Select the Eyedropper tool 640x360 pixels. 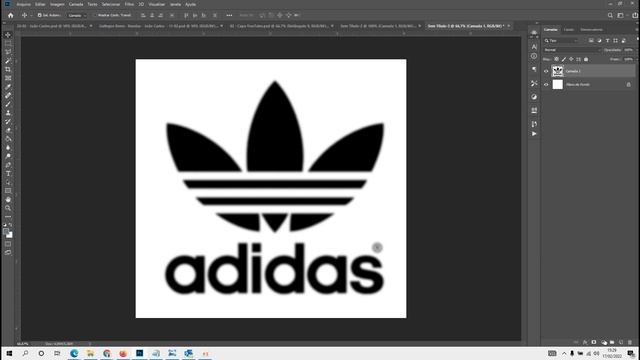[8, 87]
